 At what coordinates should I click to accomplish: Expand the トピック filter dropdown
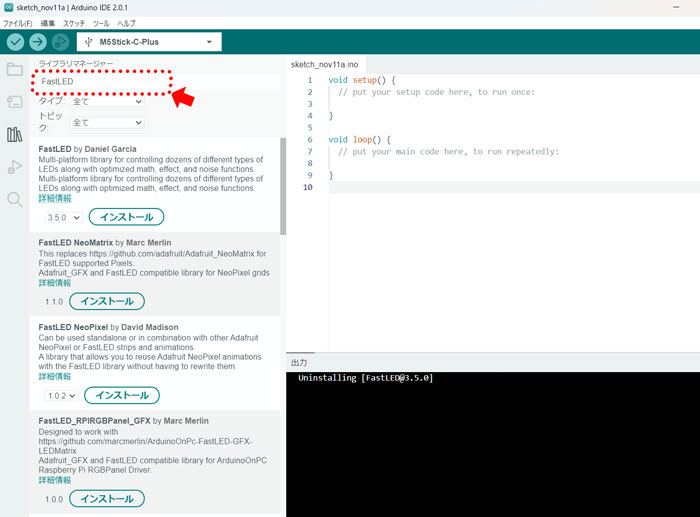tap(107, 122)
